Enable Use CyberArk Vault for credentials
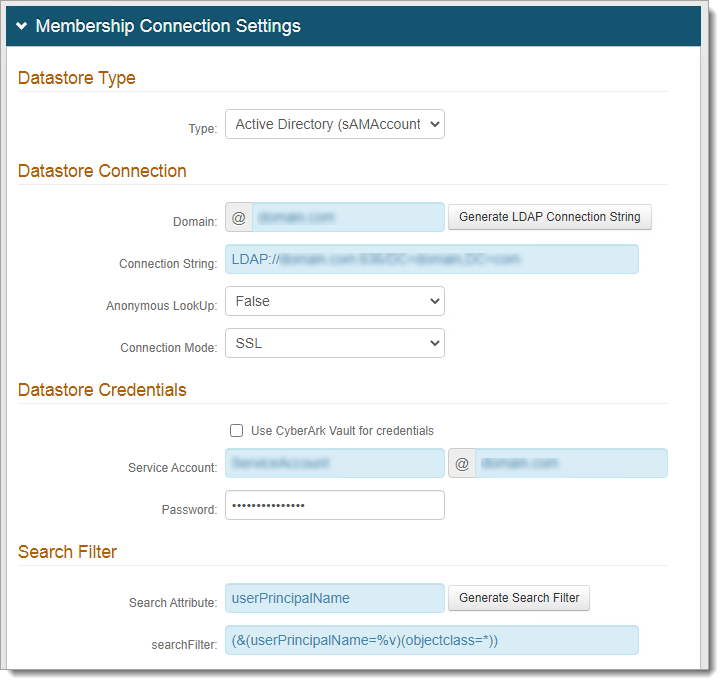The width and height of the screenshot is (724, 685). point(236,431)
